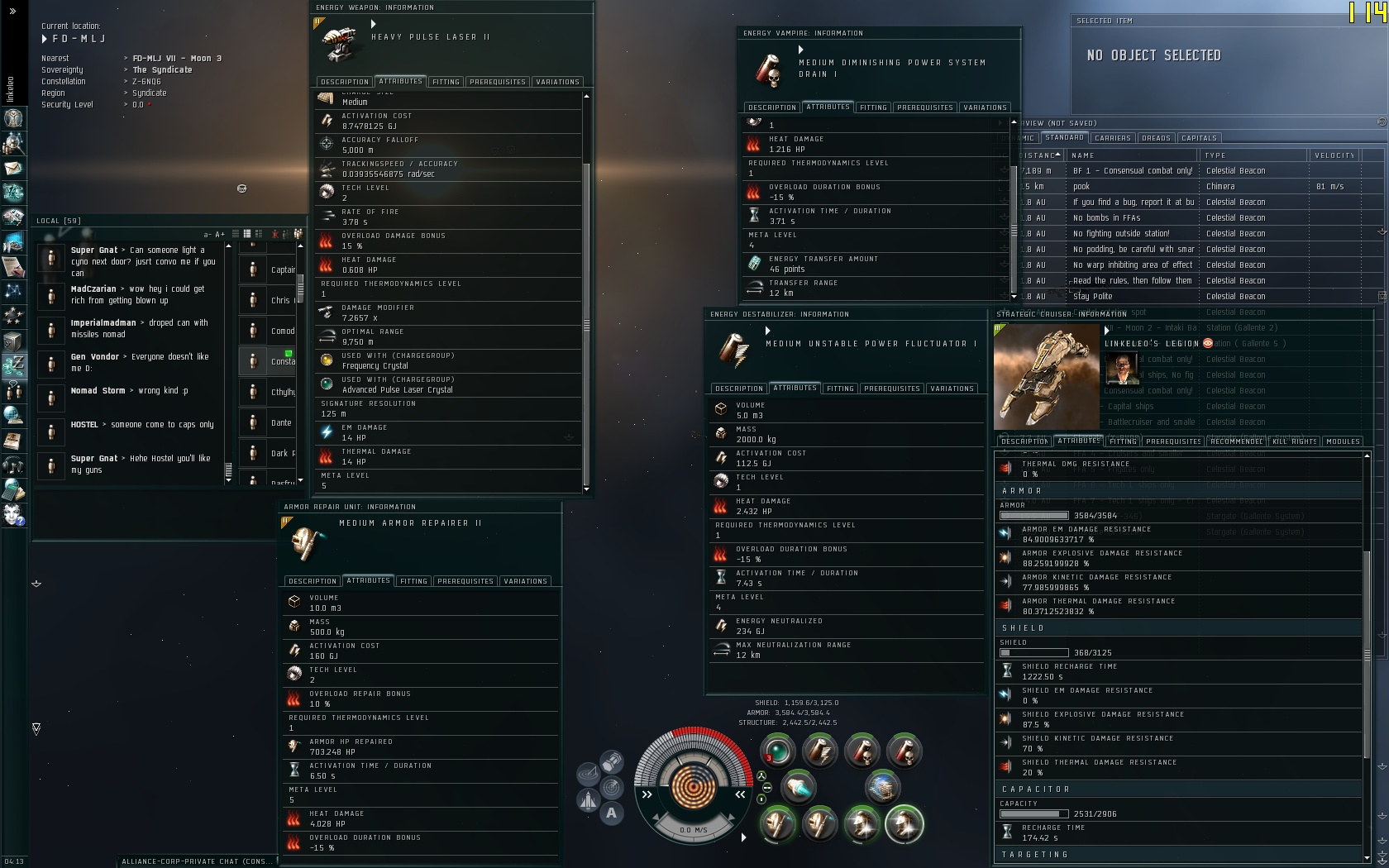Click Super Gnat's name in Local chat
1389x868 pixels.
click(94, 250)
